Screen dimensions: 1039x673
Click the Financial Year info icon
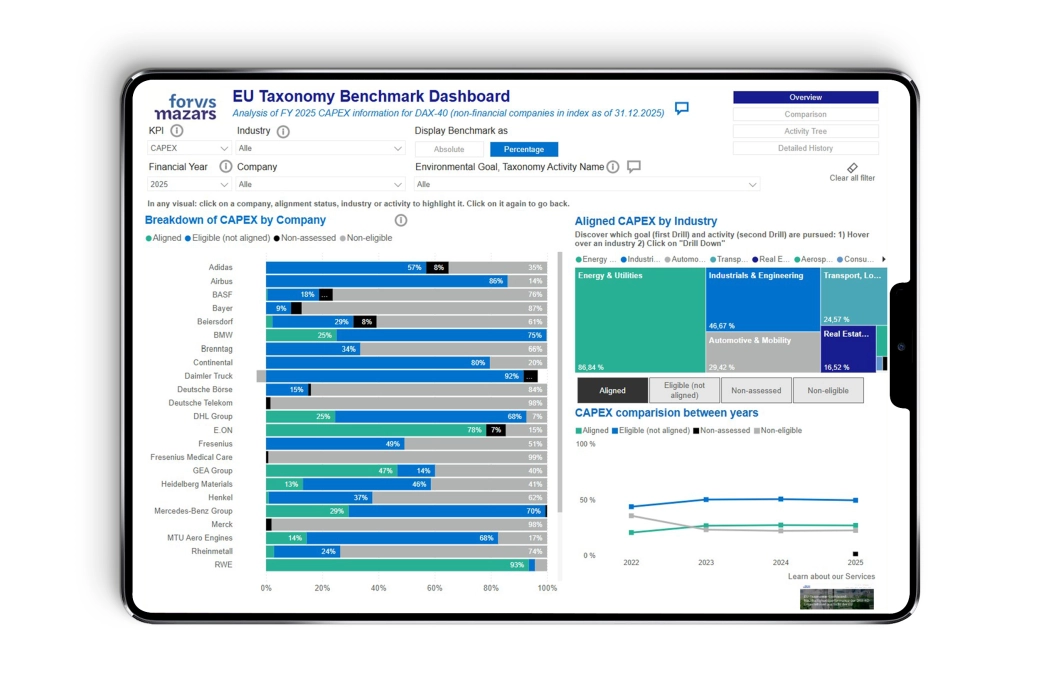click(x=225, y=166)
